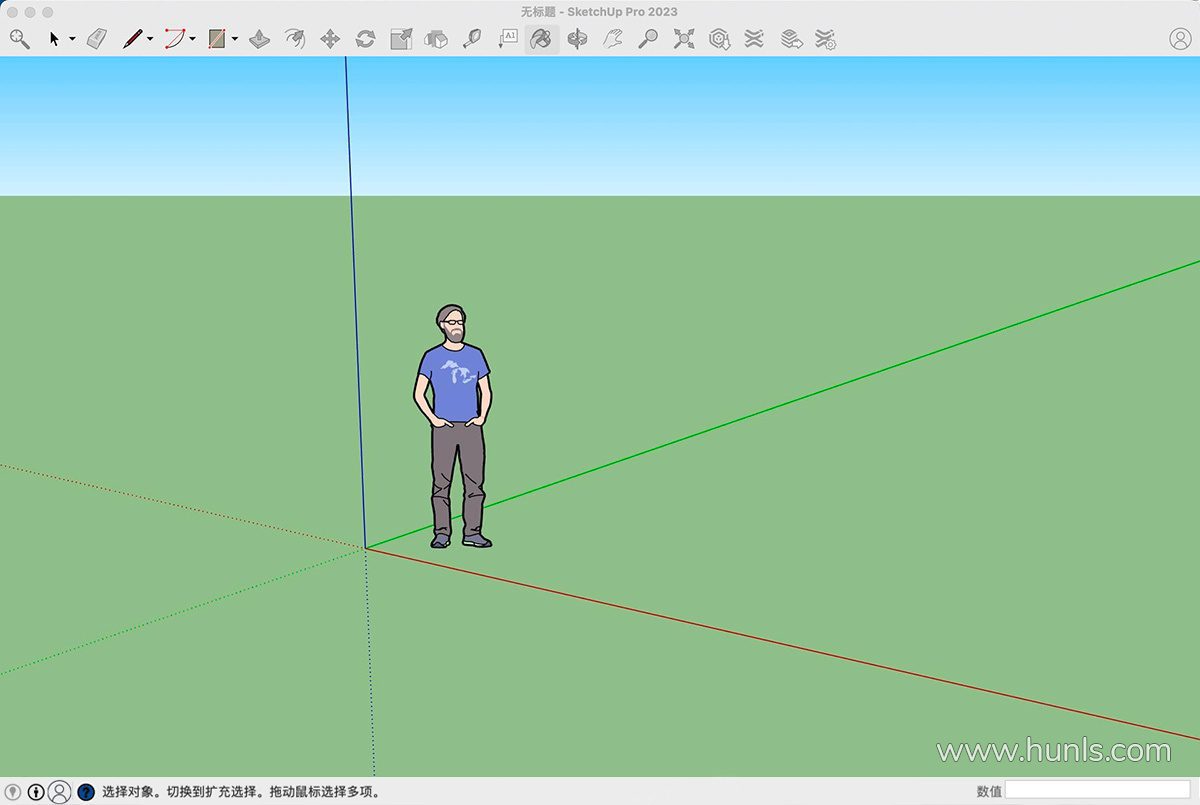1200x805 pixels.
Task: Activate the Push/Pull tool
Action: click(259, 39)
